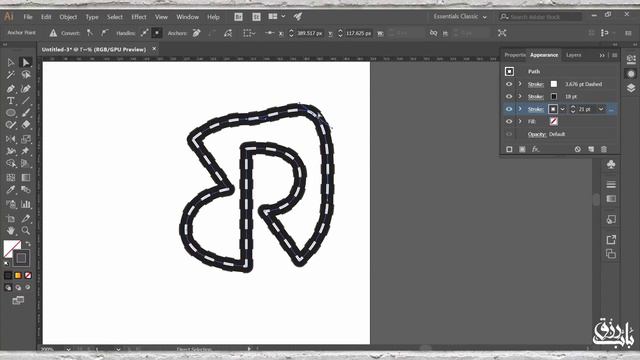Screen dimensions: 640x360
Task: Expand the Fill row chevron
Action: tap(520, 122)
